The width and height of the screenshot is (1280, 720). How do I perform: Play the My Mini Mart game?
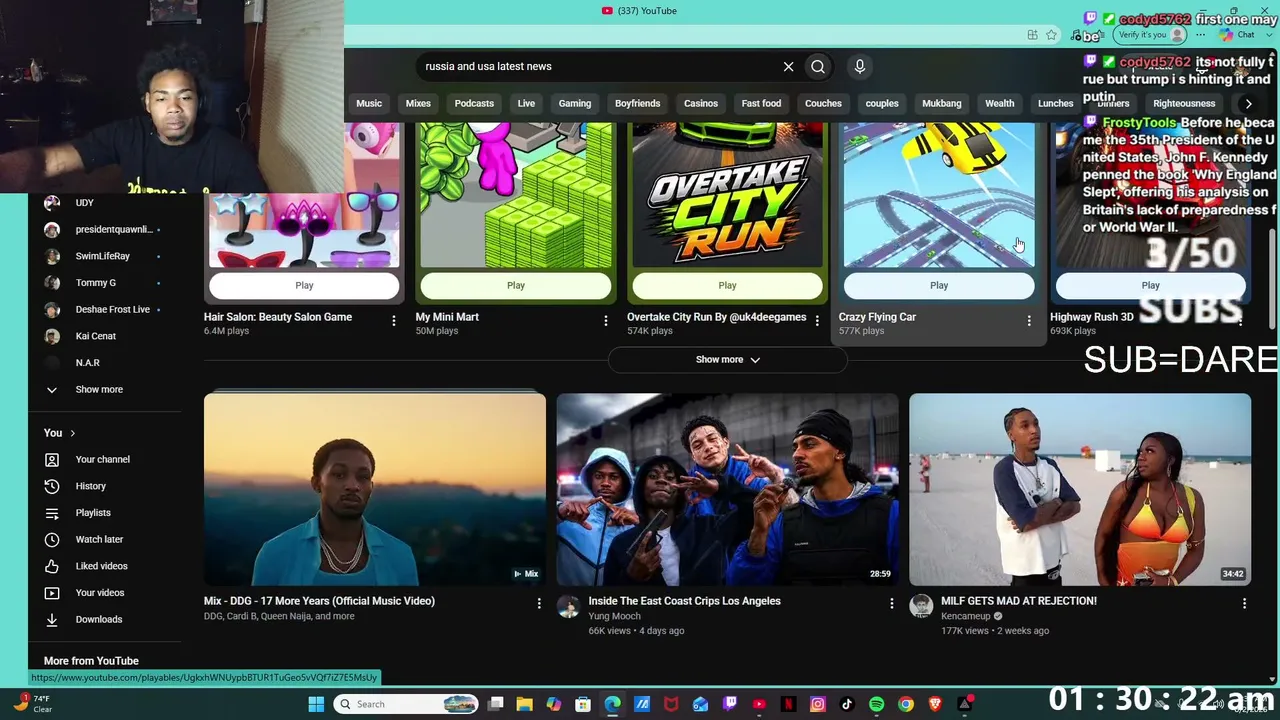tap(516, 286)
